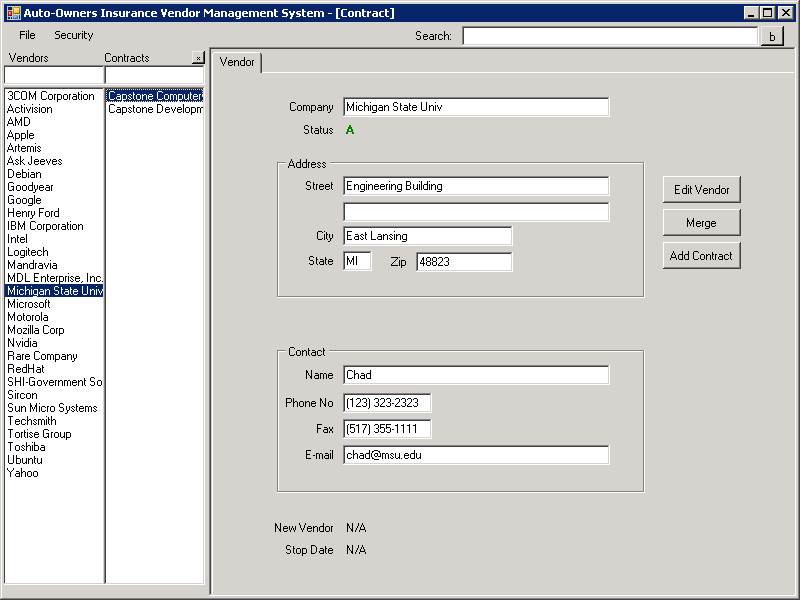Click the E-mail field chad@msu.edu

(476, 455)
